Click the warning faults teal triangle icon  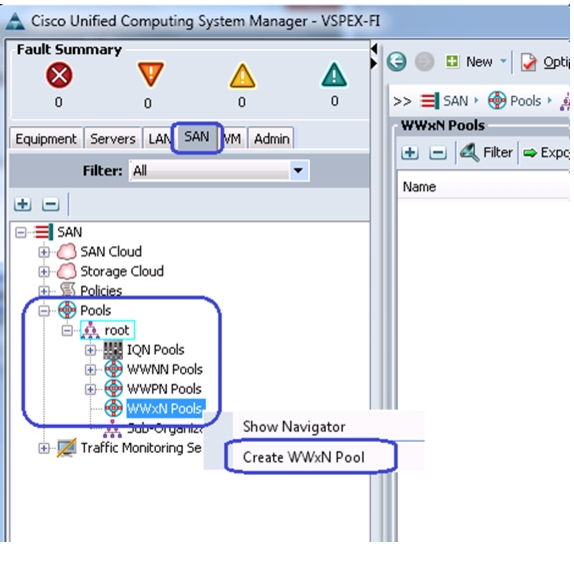tap(334, 75)
